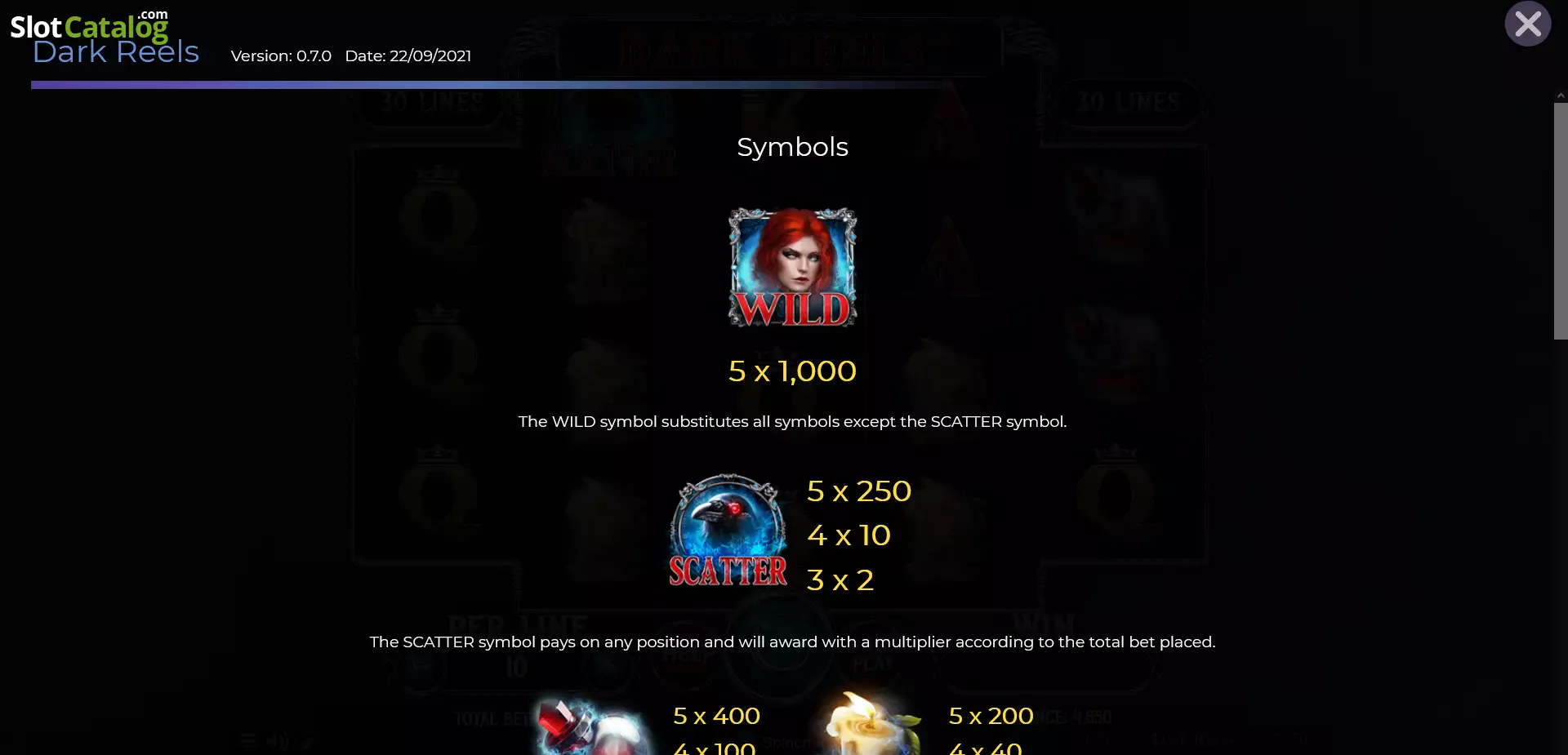Click the 4 x 10 scatter payout
Screen dimensions: 1568x755
(849, 535)
